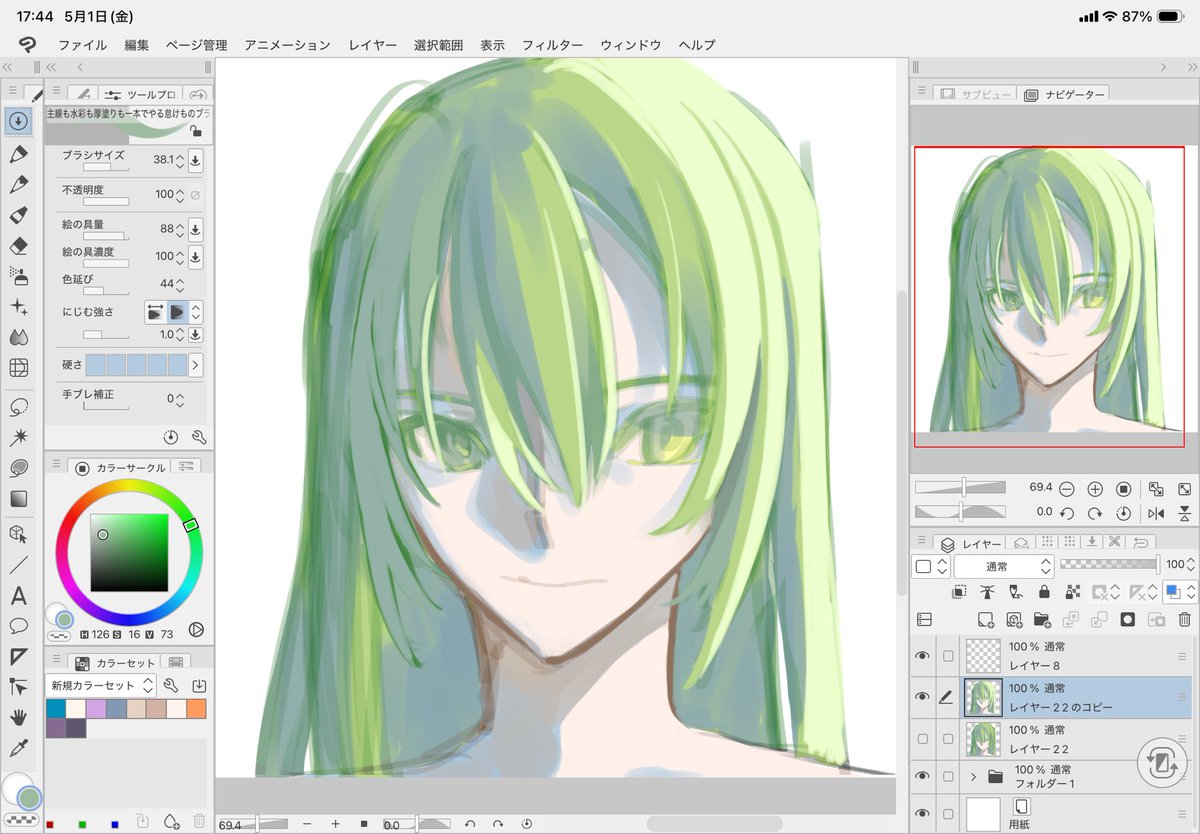Check the box for フォルダー1
1200x834 pixels.
point(948,776)
